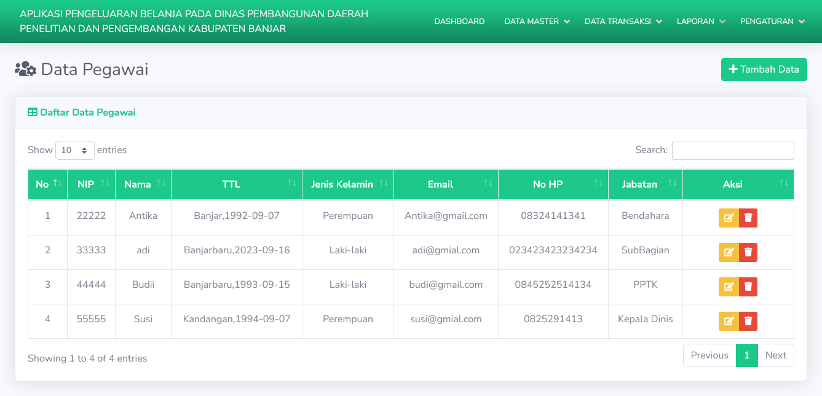The width and height of the screenshot is (822, 396).
Task: Expand the Data Transaksi menu
Action: [x=623, y=22]
